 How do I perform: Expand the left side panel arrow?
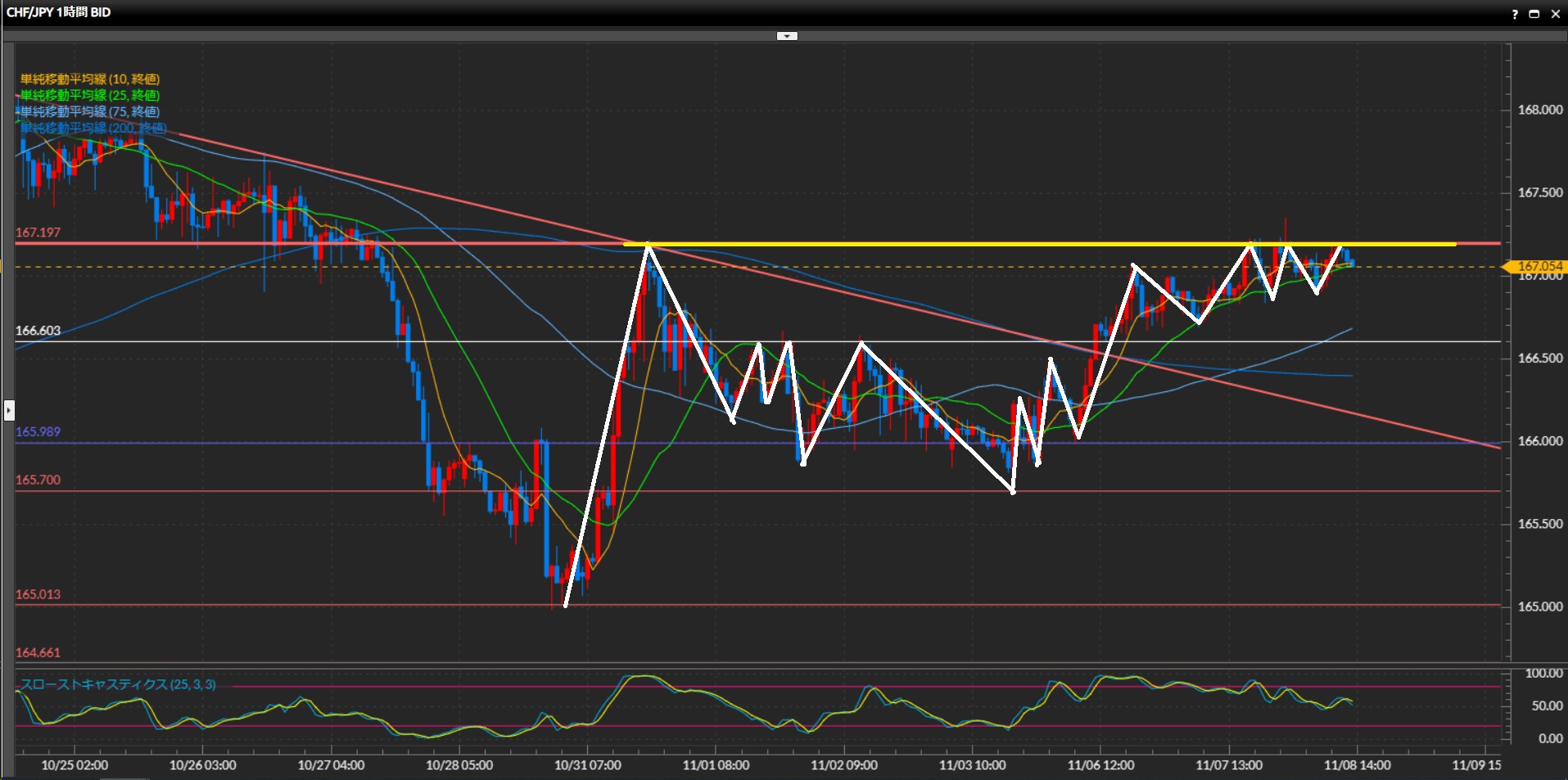pos(9,409)
